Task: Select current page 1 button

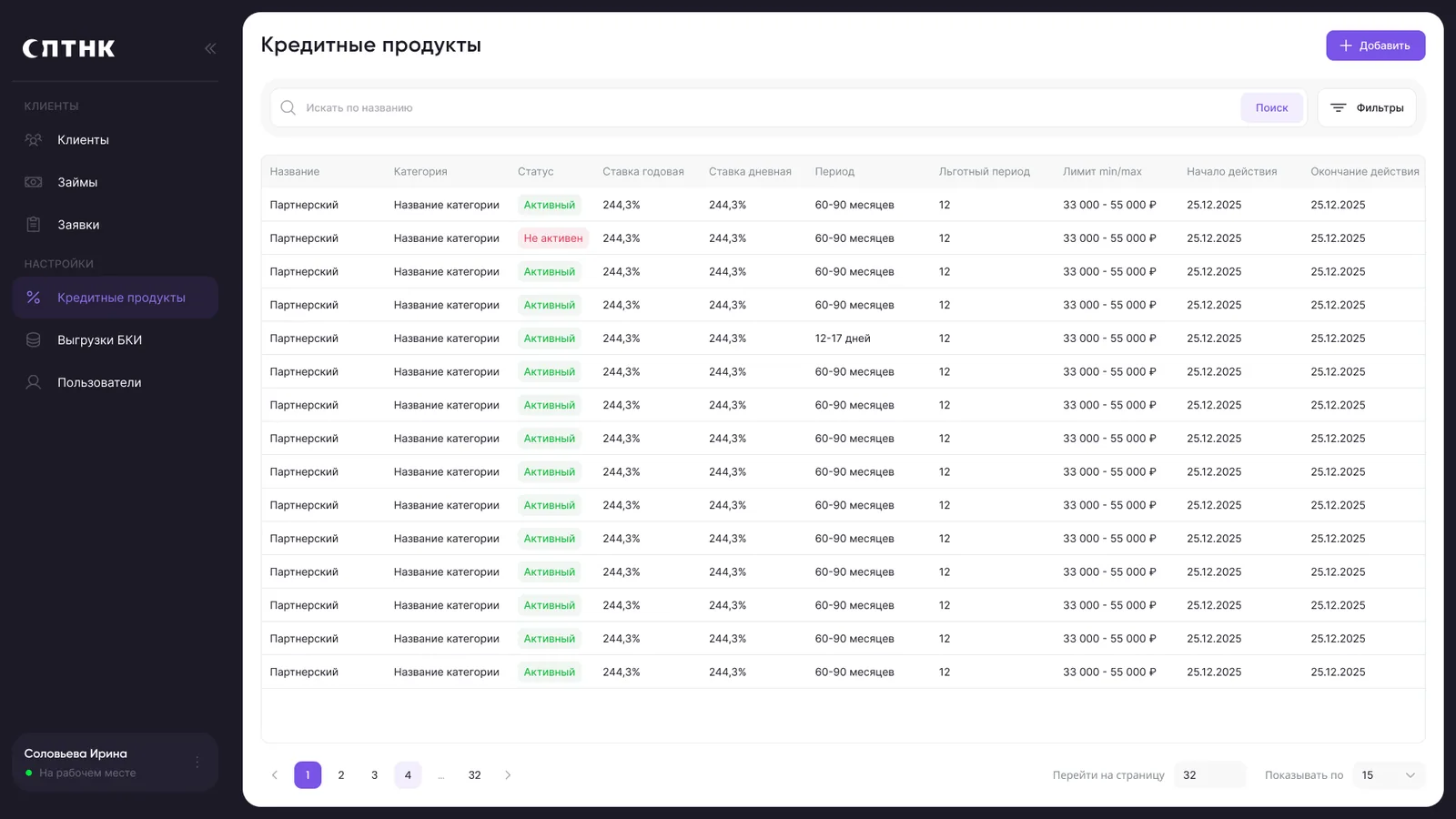Action: [308, 775]
